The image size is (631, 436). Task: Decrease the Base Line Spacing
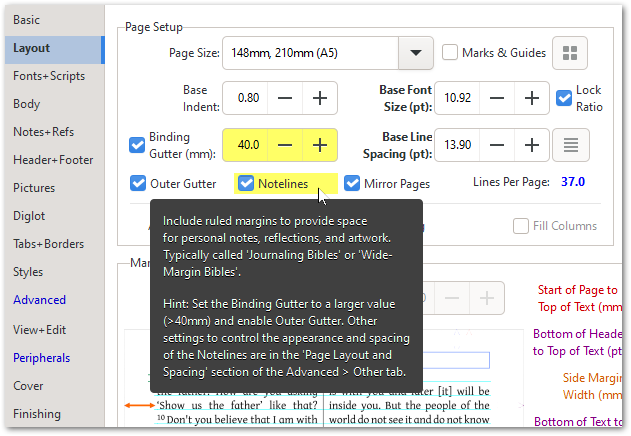[x=497, y=145]
